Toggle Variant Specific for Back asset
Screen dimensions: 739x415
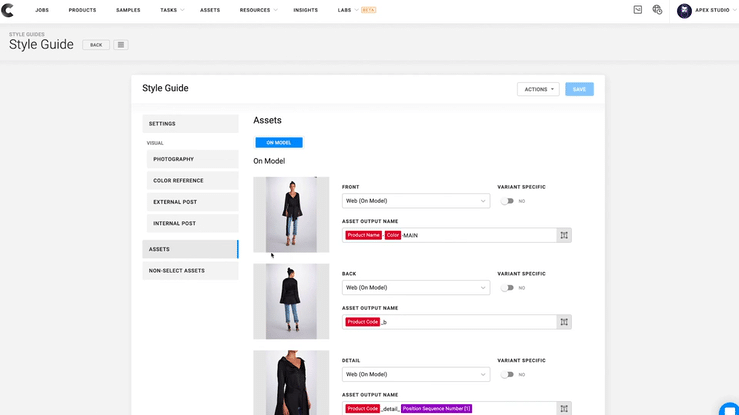[x=508, y=288]
